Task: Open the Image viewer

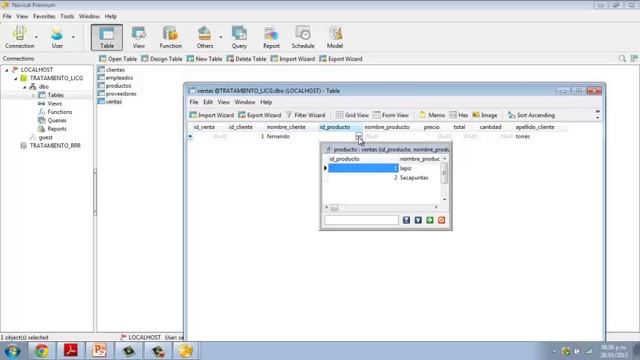Action: pyautogui.click(x=485, y=115)
